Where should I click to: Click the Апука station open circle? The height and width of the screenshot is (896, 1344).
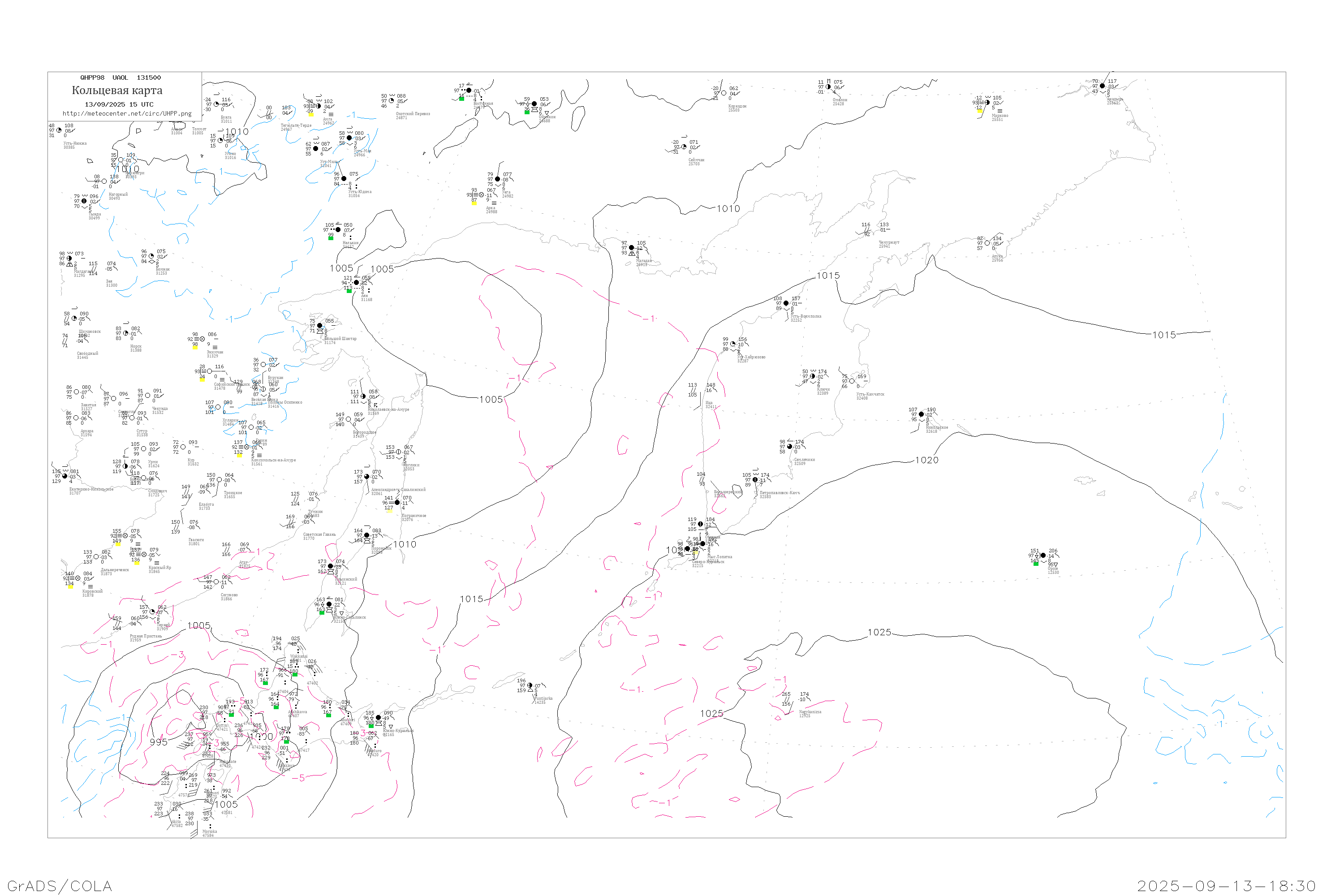tap(987, 243)
